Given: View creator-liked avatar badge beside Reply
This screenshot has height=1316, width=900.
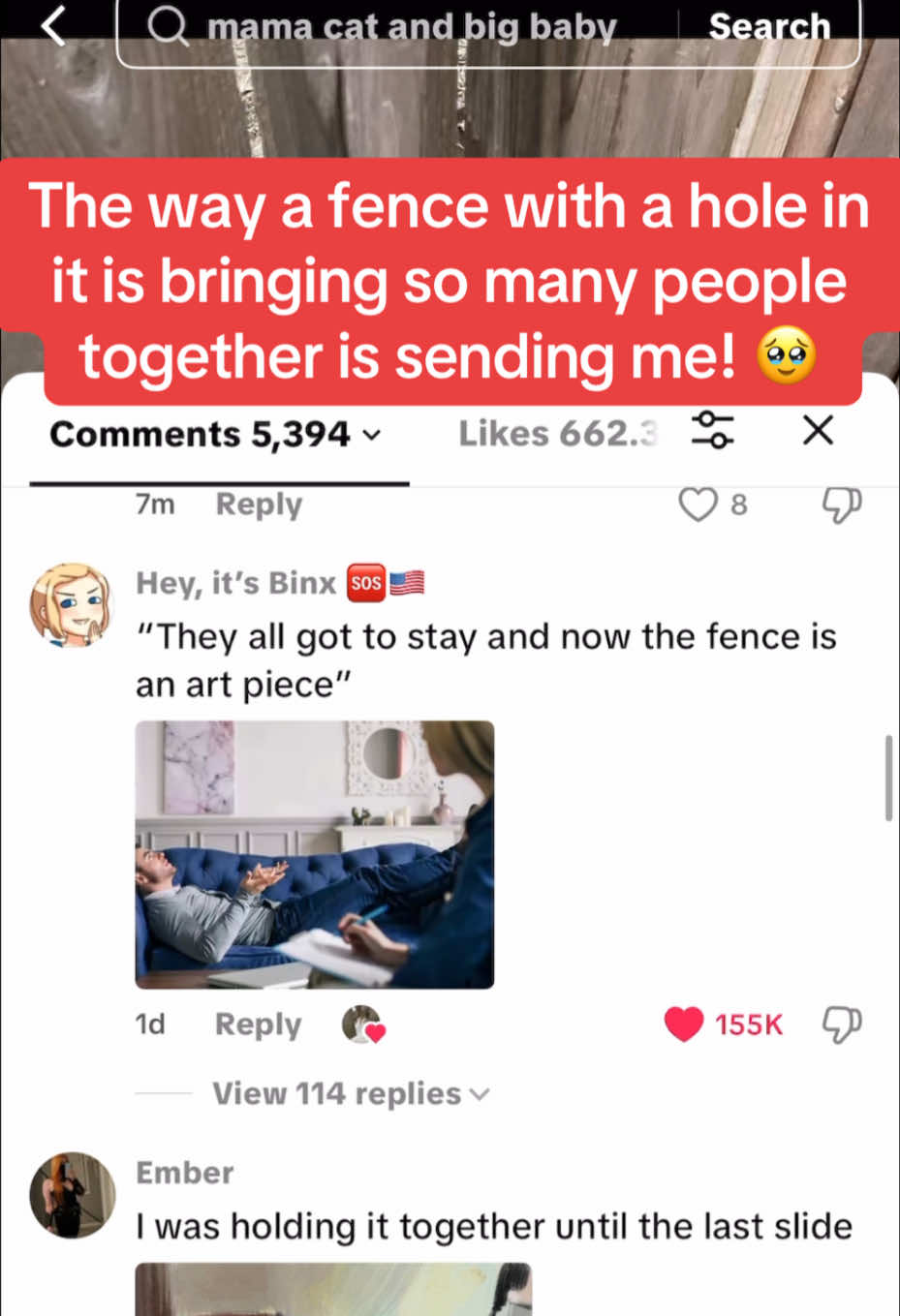Looking at the screenshot, I should 363,1025.
